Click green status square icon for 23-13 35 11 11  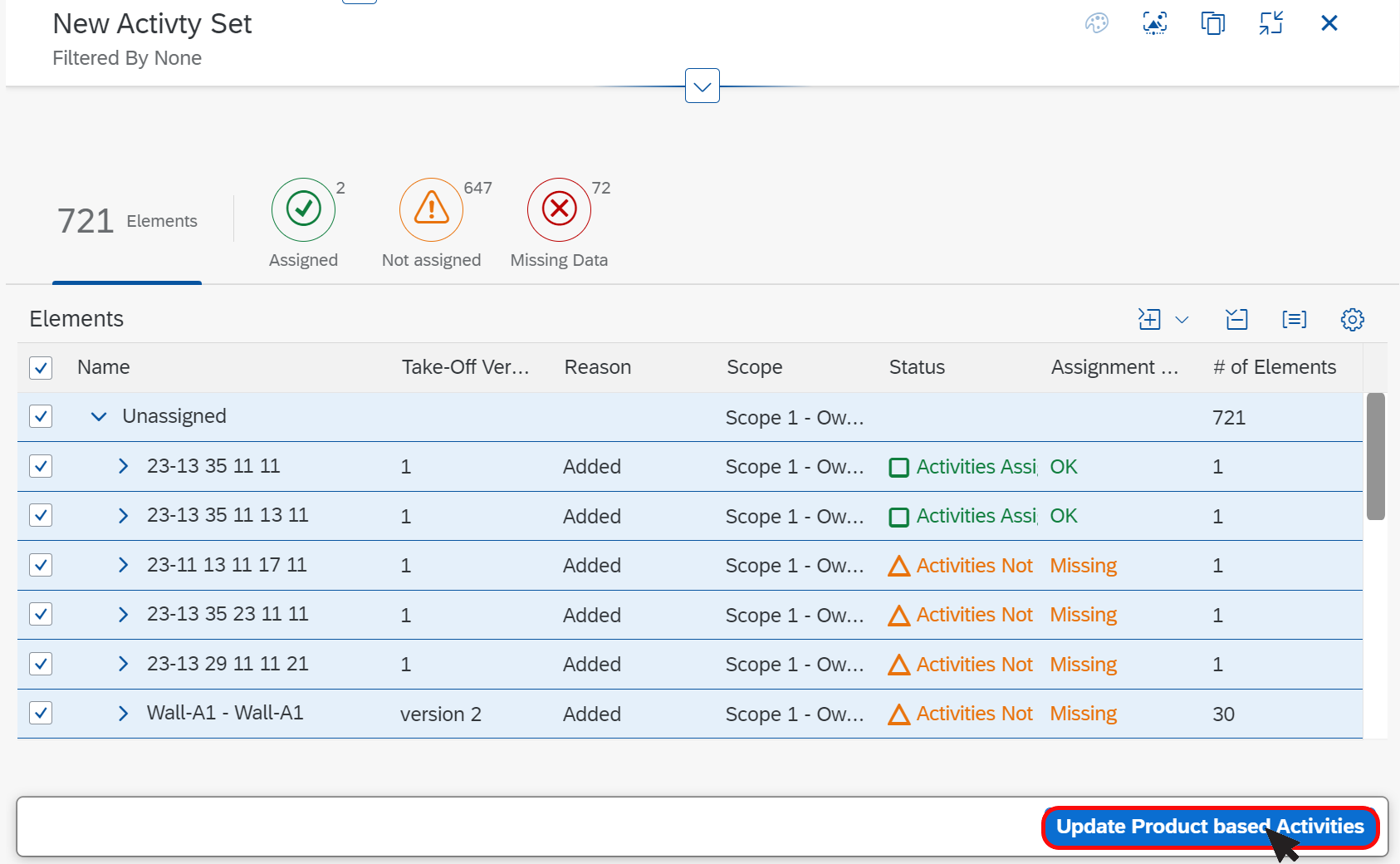pyautogui.click(x=898, y=468)
